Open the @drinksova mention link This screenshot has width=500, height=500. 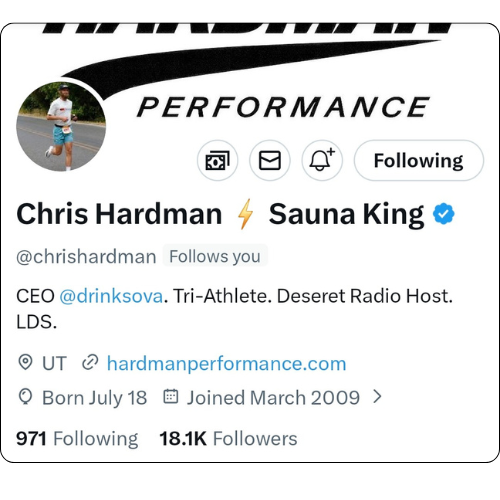[x=111, y=296]
